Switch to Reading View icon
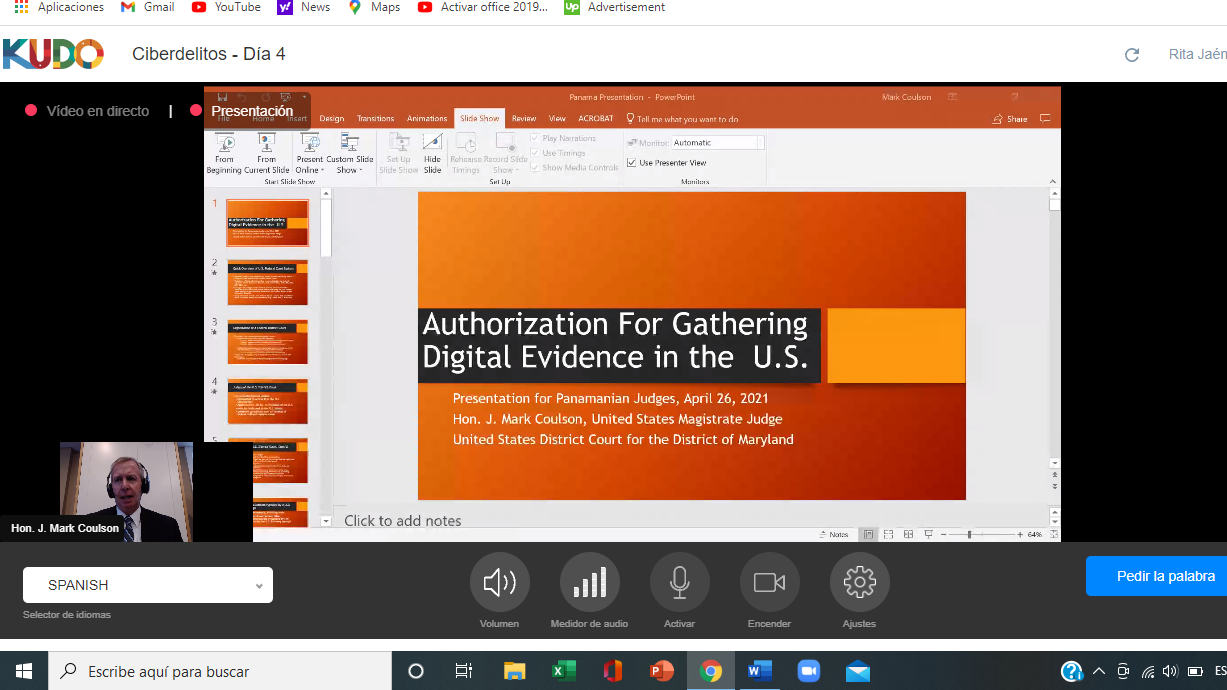Viewport: 1227px width, 690px height. tap(908, 534)
